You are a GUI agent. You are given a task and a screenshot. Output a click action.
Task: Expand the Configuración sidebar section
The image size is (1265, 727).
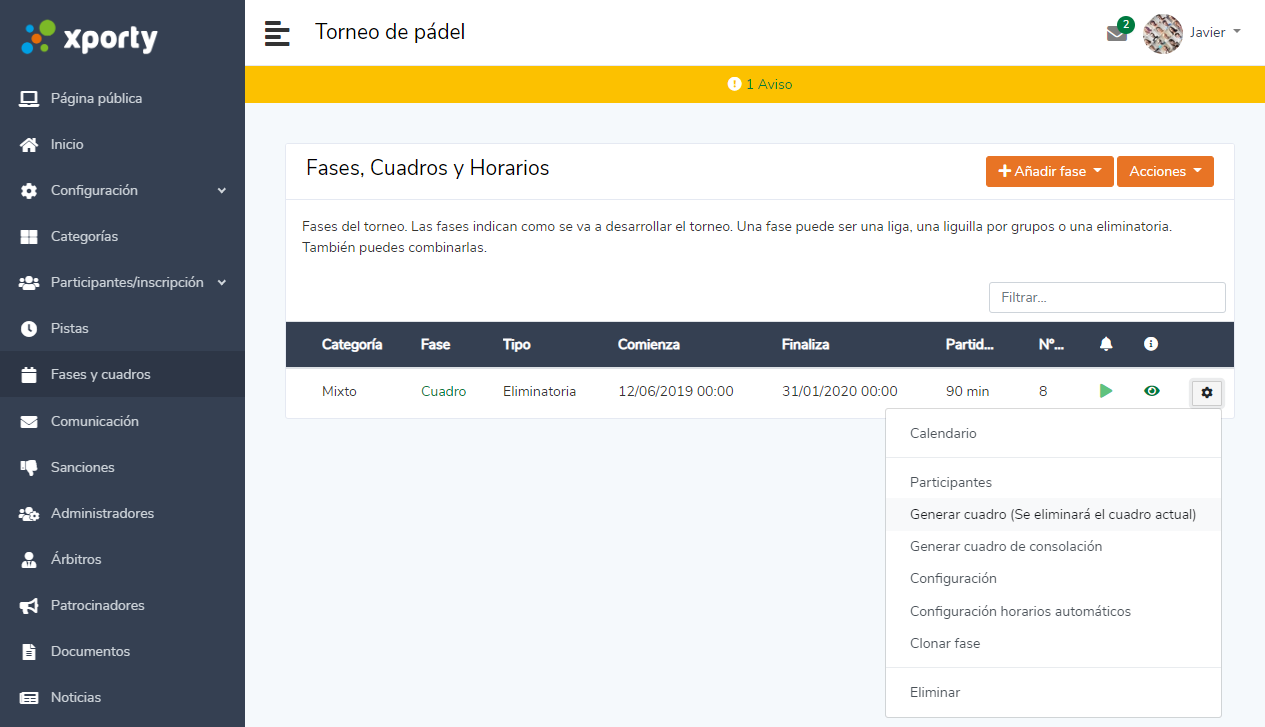click(x=122, y=190)
